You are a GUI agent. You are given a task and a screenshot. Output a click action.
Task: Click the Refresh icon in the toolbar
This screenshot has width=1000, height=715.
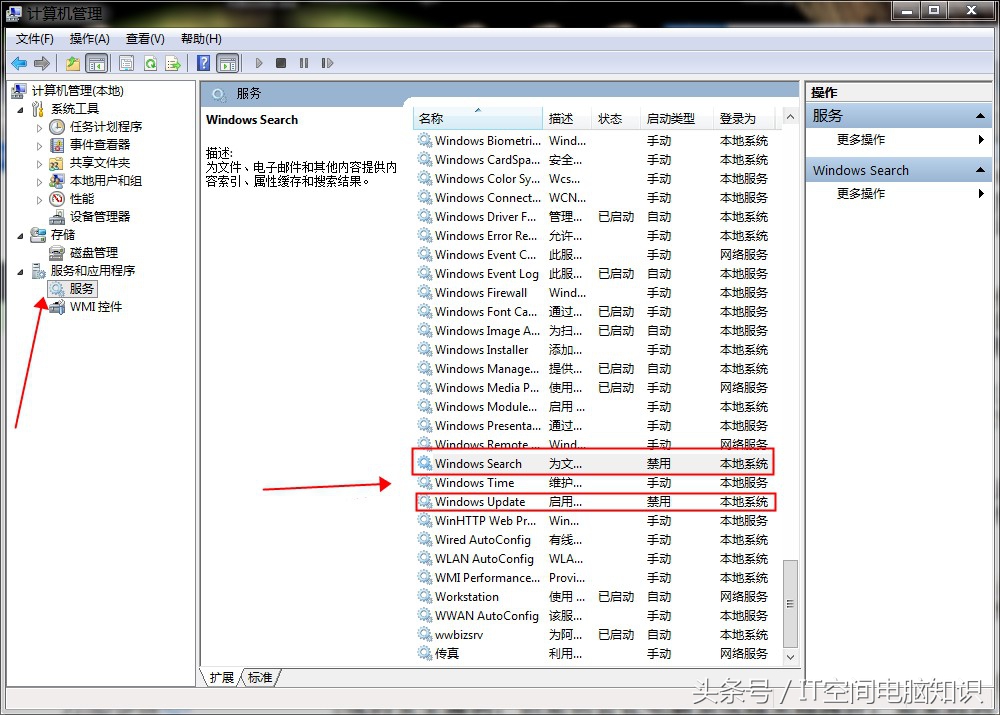pos(151,63)
